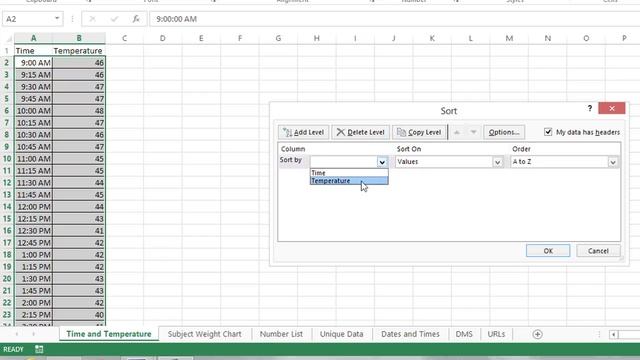Image resolution: width=640 pixels, height=360 pixels.
Task: Click the move level down arrow
Action: click(x=473, y=132)
